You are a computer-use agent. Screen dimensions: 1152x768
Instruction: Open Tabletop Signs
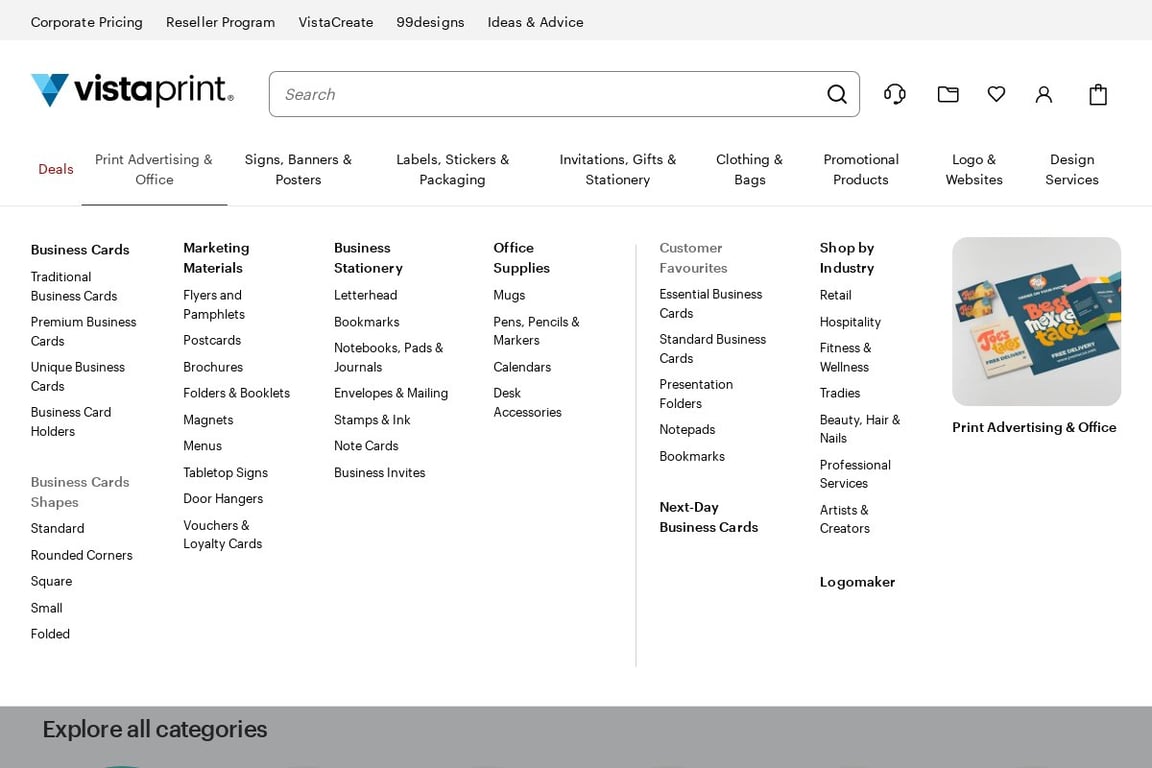(x=226, y=473)
